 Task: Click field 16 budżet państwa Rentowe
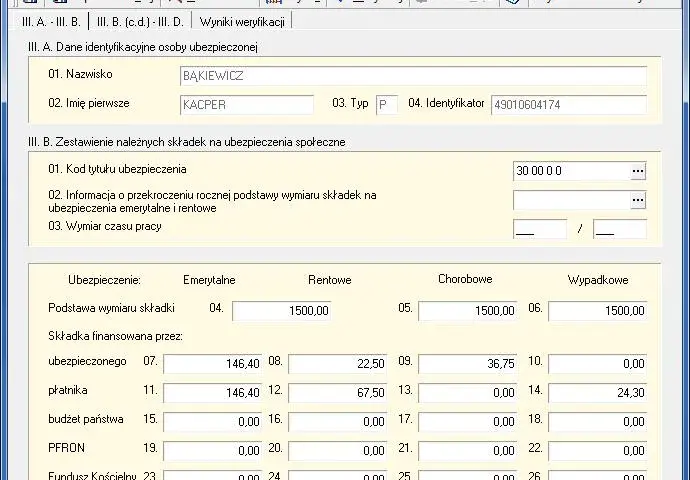338,422
